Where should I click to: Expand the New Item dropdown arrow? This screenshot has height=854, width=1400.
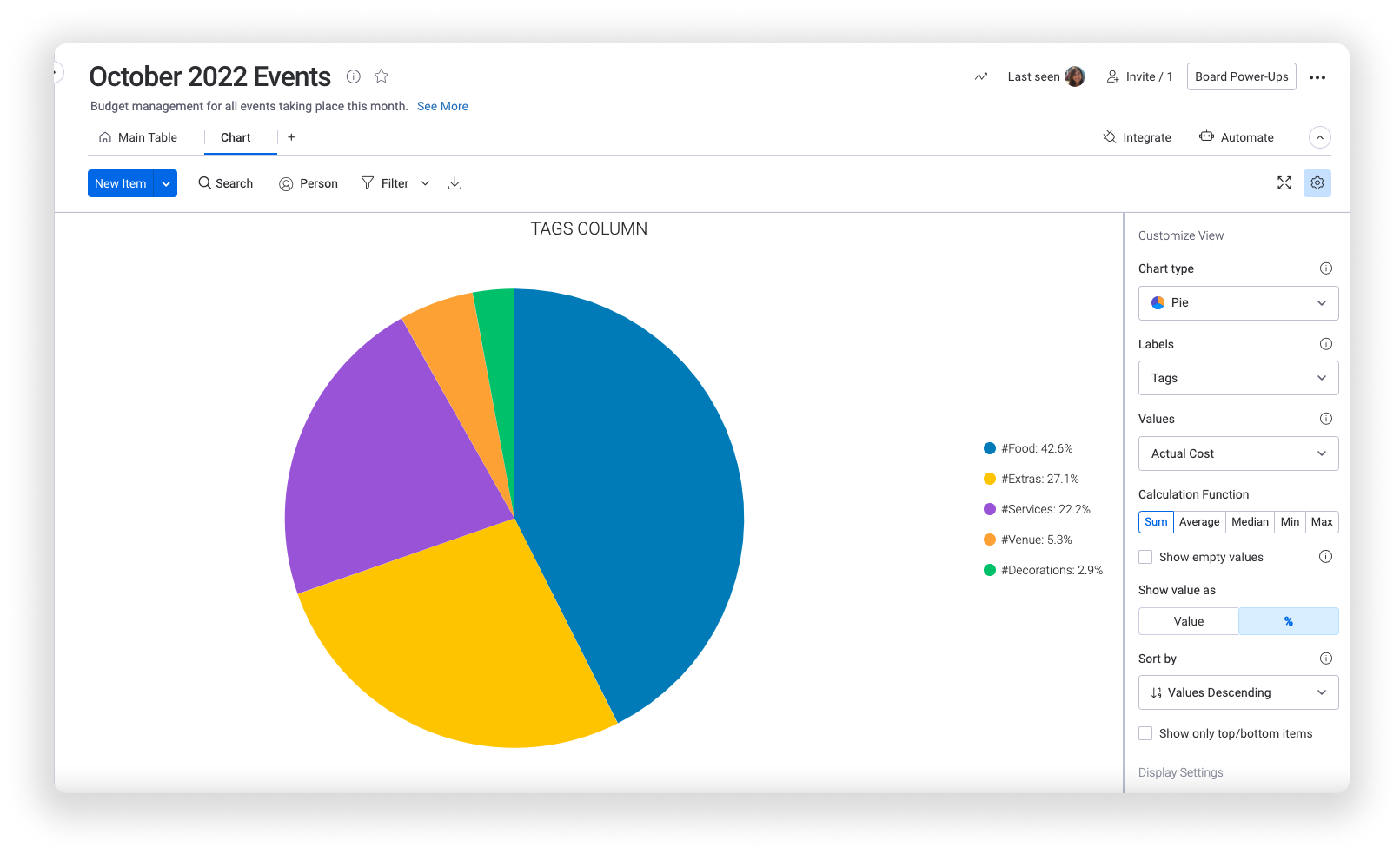pos(166,183)
